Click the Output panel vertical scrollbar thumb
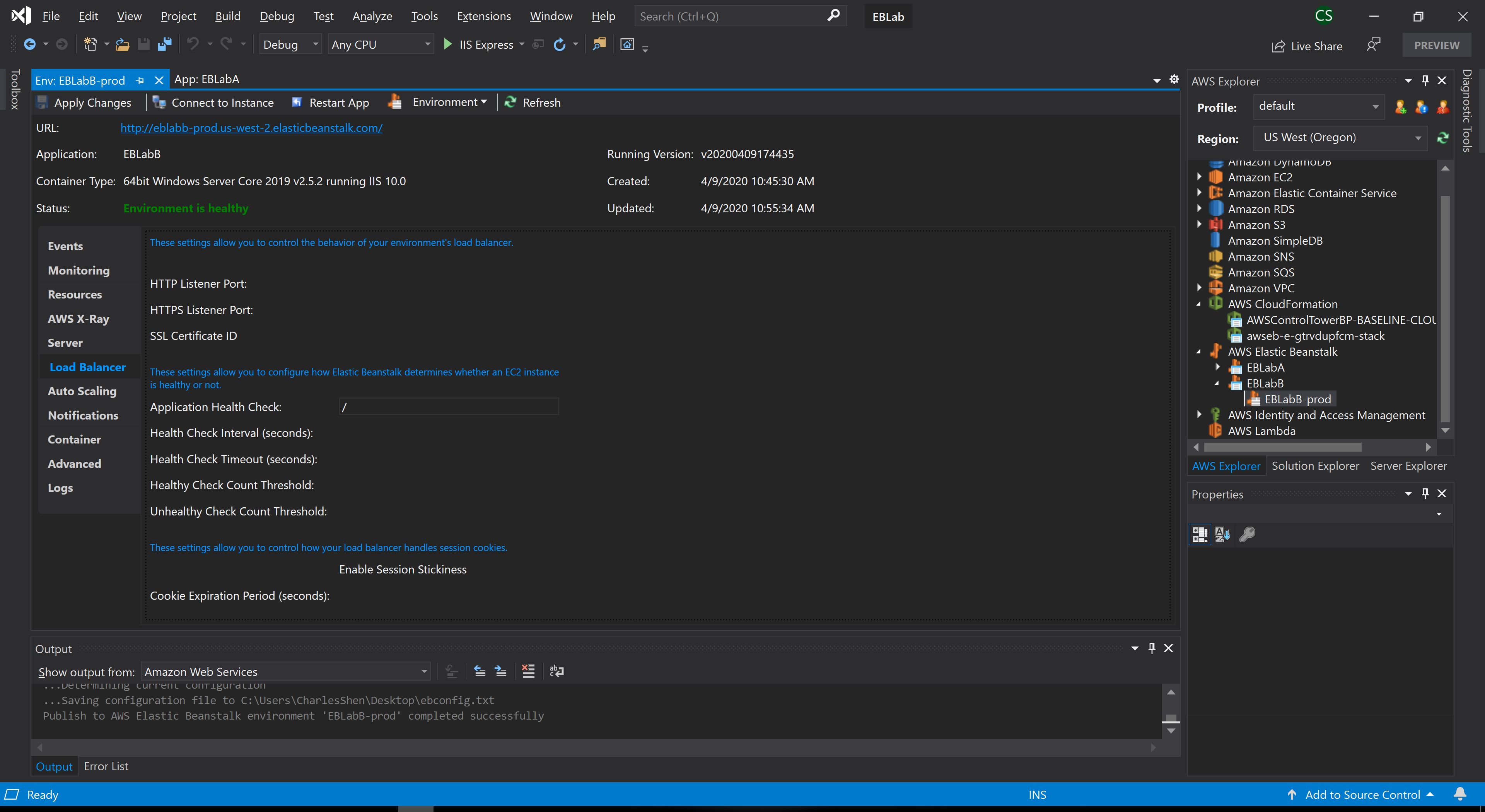The height and width of the screenshot is (812, 1485). click(1171, 718)
